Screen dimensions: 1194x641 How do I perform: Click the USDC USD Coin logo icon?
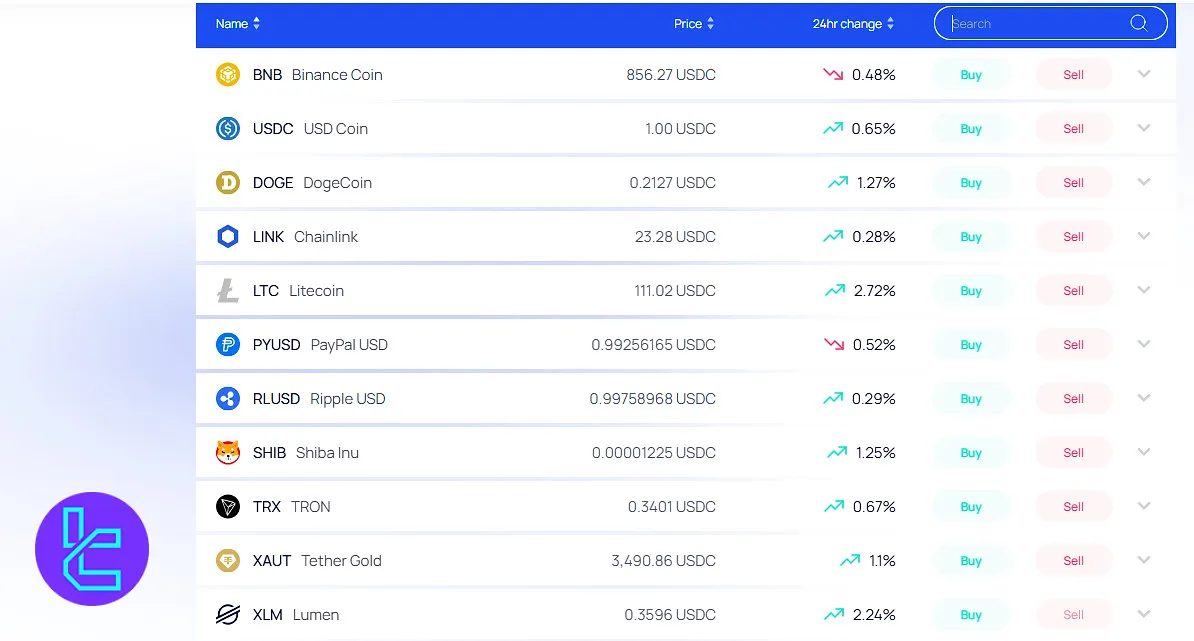(x=228, y=129)
